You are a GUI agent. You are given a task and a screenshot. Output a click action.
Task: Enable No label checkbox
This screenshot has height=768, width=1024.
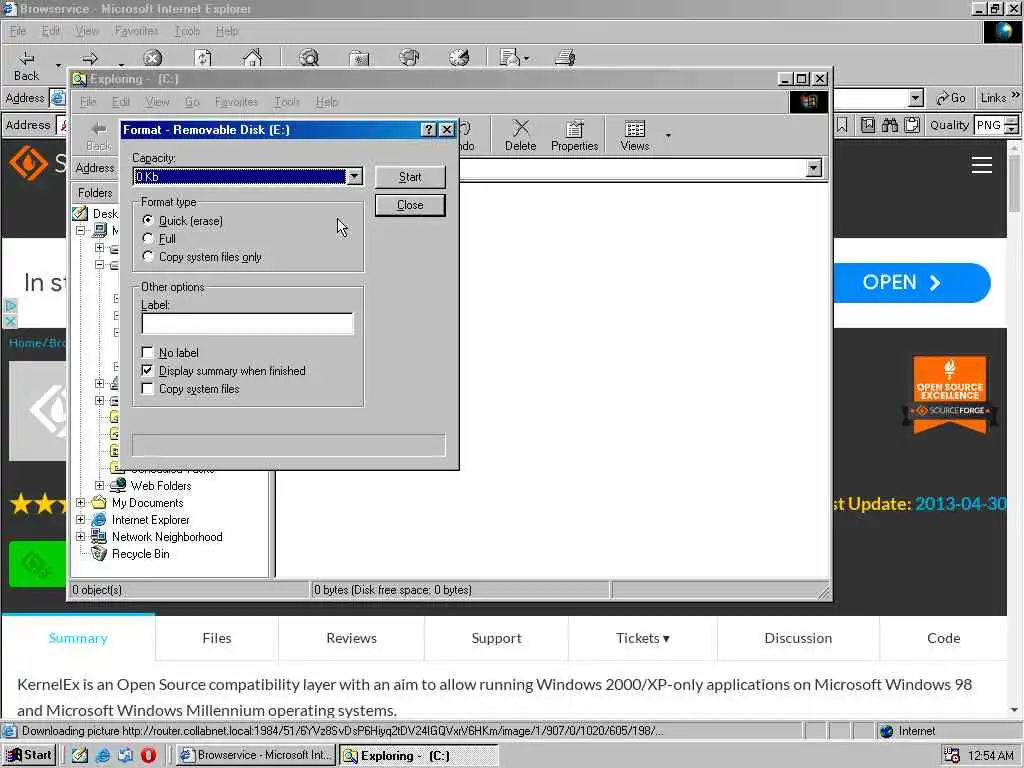(148, 353)
